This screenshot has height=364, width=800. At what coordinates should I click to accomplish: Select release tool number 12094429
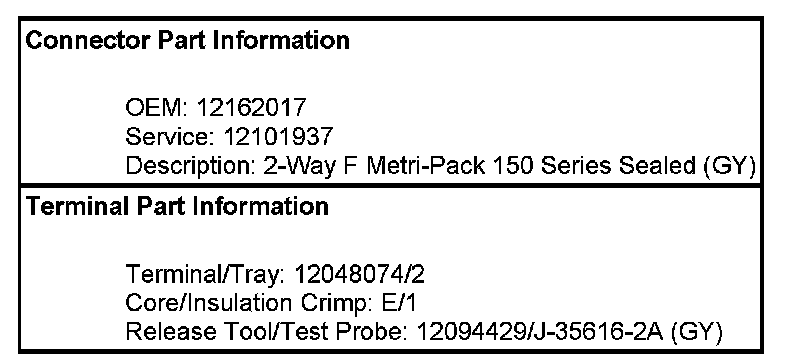pyautogui.click(x=471, y=332)
